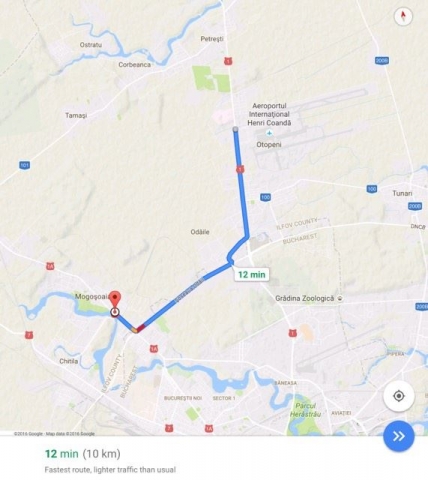Tap the compass north indicator icon

point(403,16)
